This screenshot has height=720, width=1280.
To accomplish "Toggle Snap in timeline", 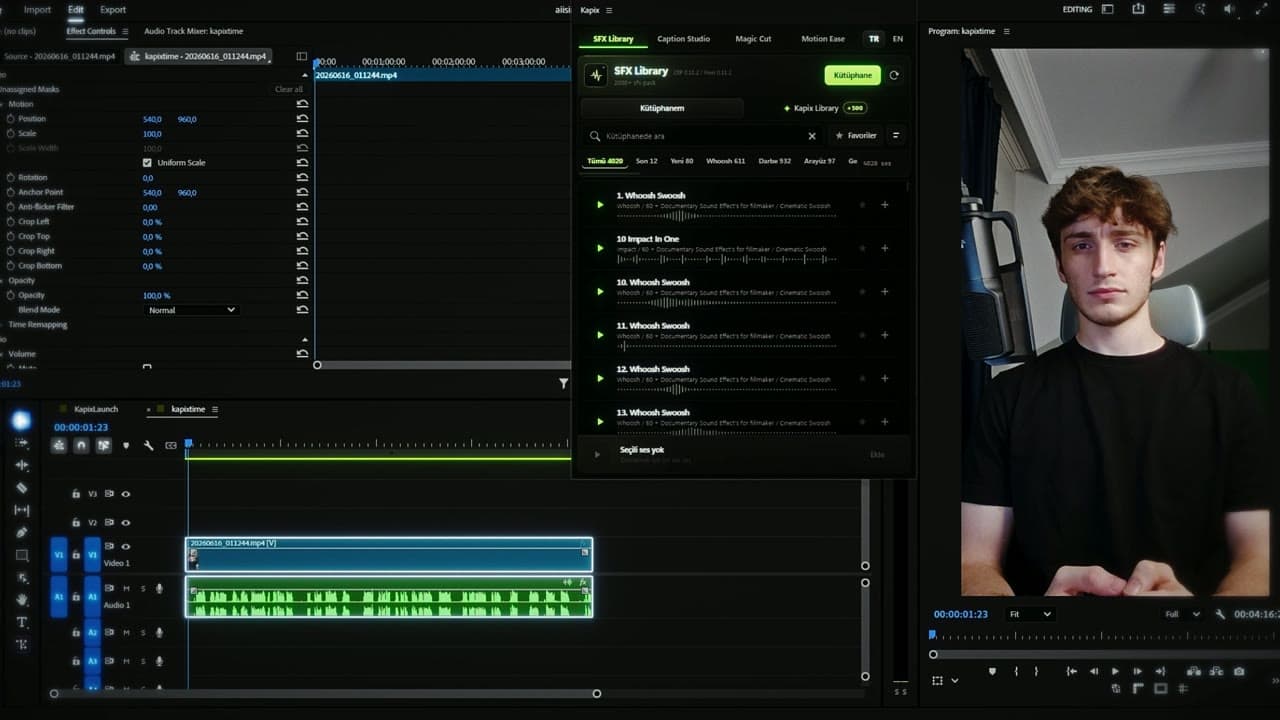I will [81, 445].
